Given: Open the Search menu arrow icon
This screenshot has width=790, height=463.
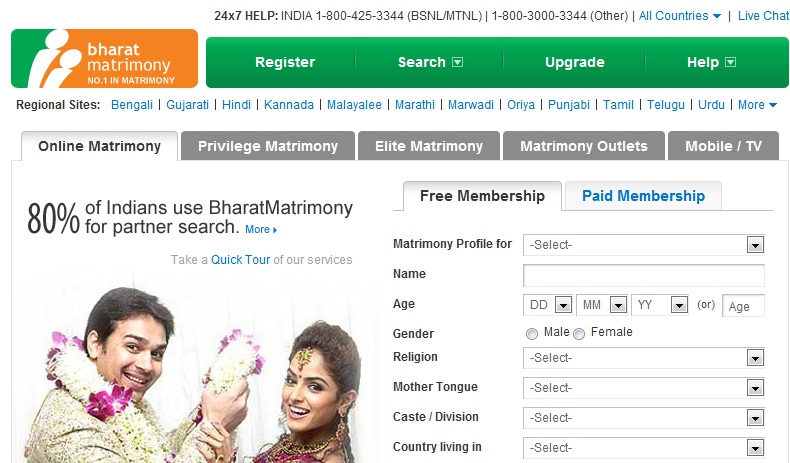Looking at the screenshot, I should click(457, 62).
